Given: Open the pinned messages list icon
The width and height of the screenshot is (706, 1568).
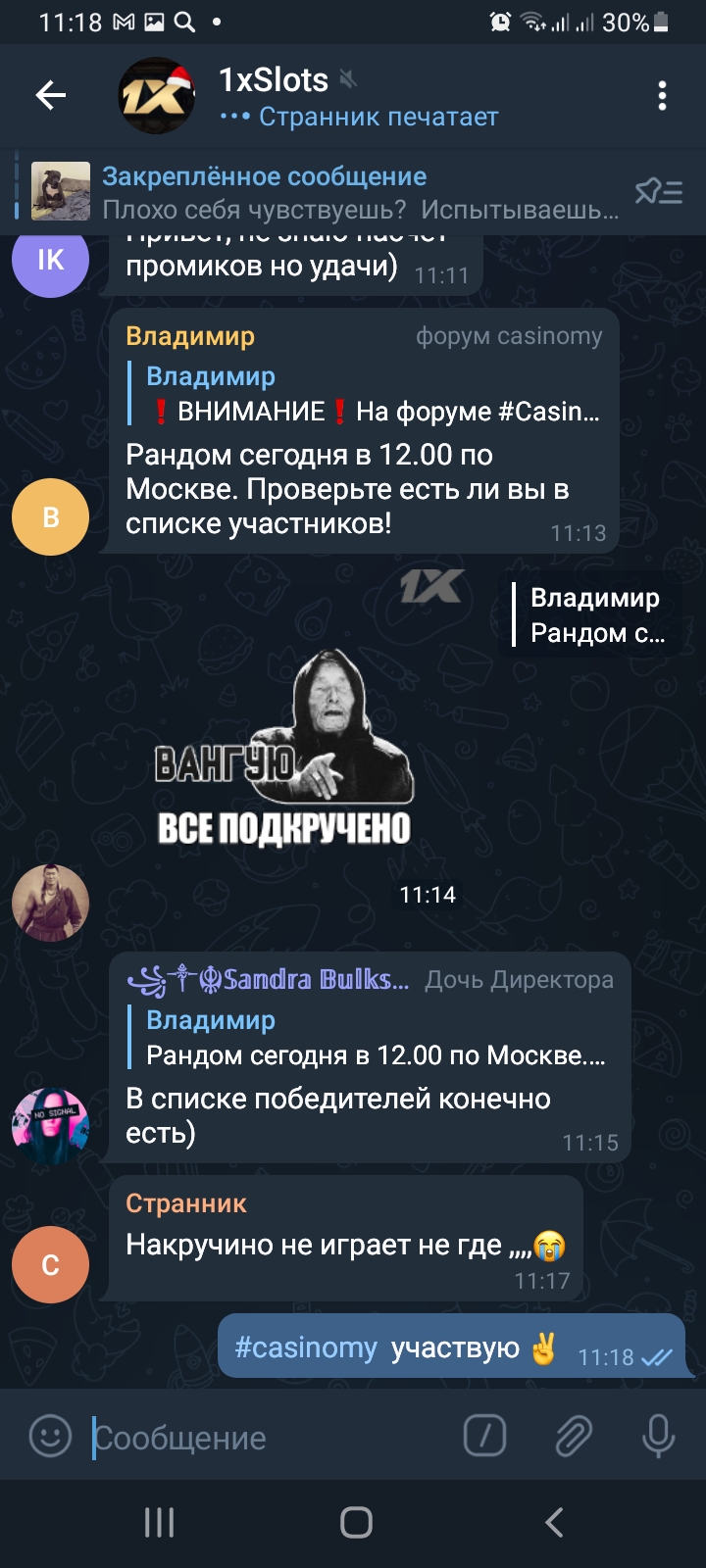Looking at the screenshot, I should (x=658, y=191).
